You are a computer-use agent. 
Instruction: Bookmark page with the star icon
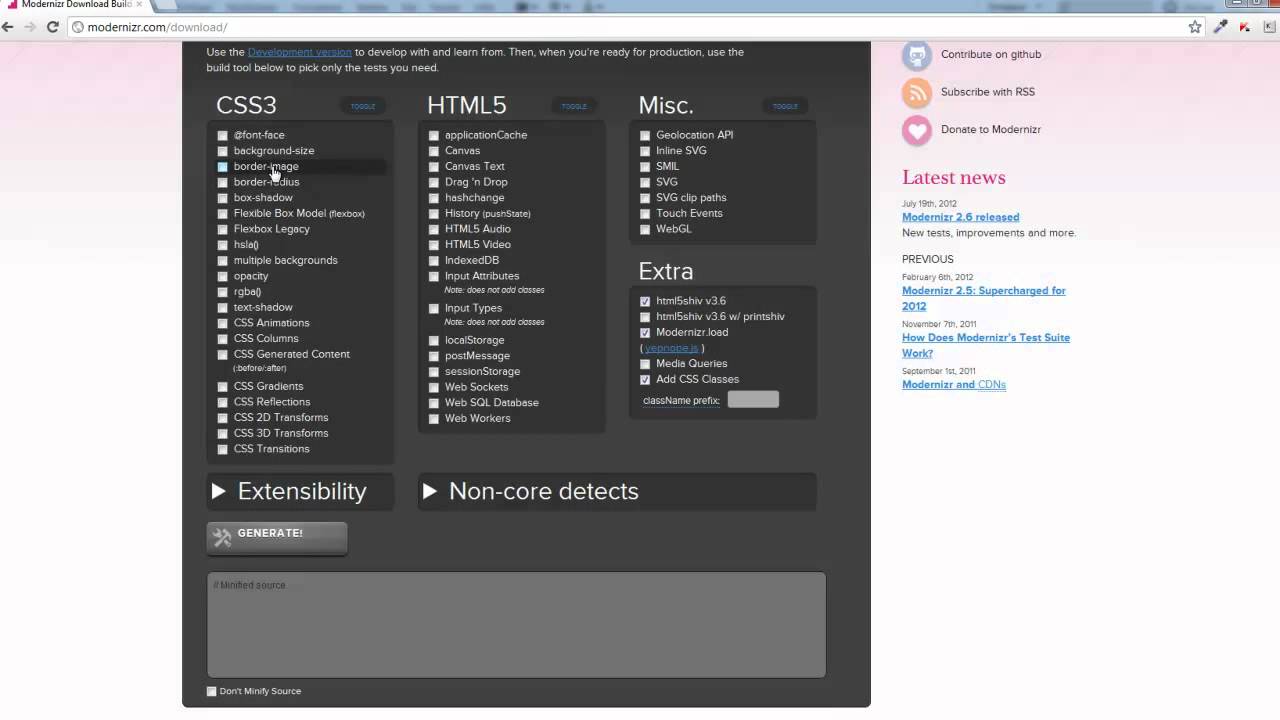(x=1195, y=27)
